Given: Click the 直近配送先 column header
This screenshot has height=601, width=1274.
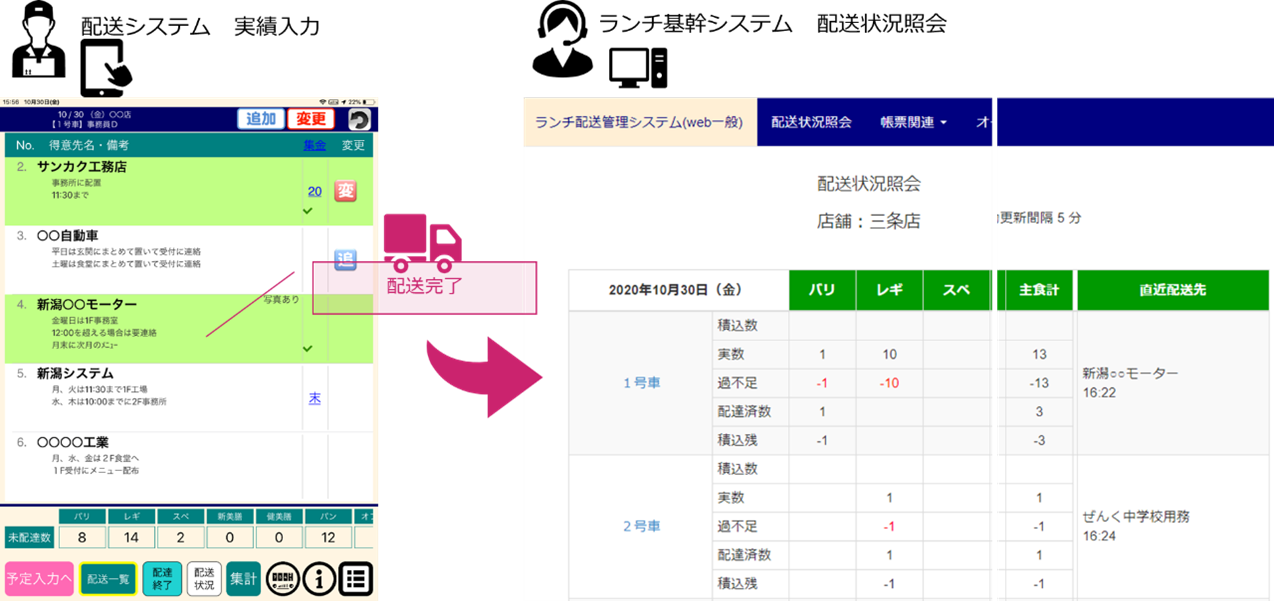Looking at the screenshot, I should click(x=1172, y=290).
